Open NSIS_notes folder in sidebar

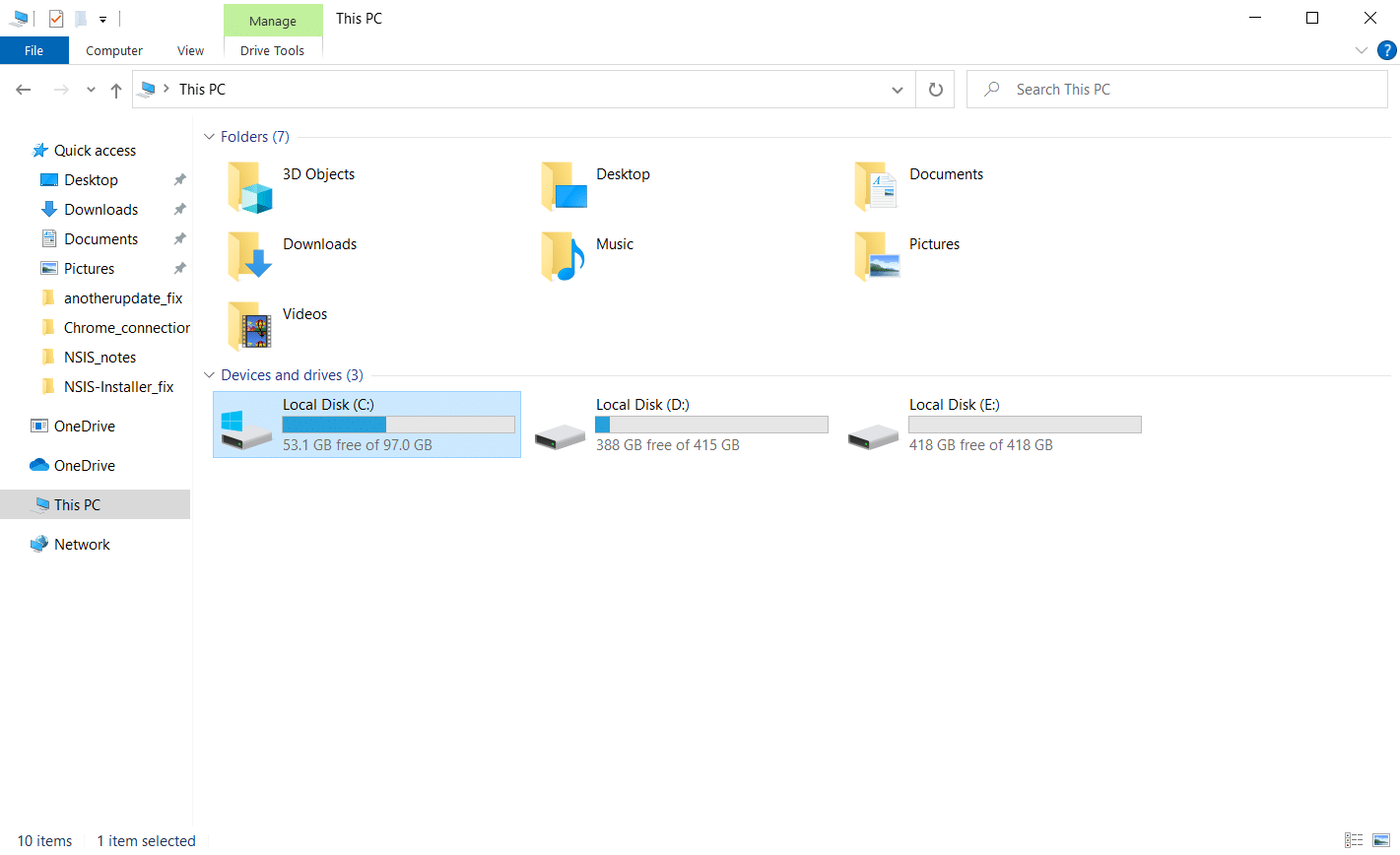(100, 358)
